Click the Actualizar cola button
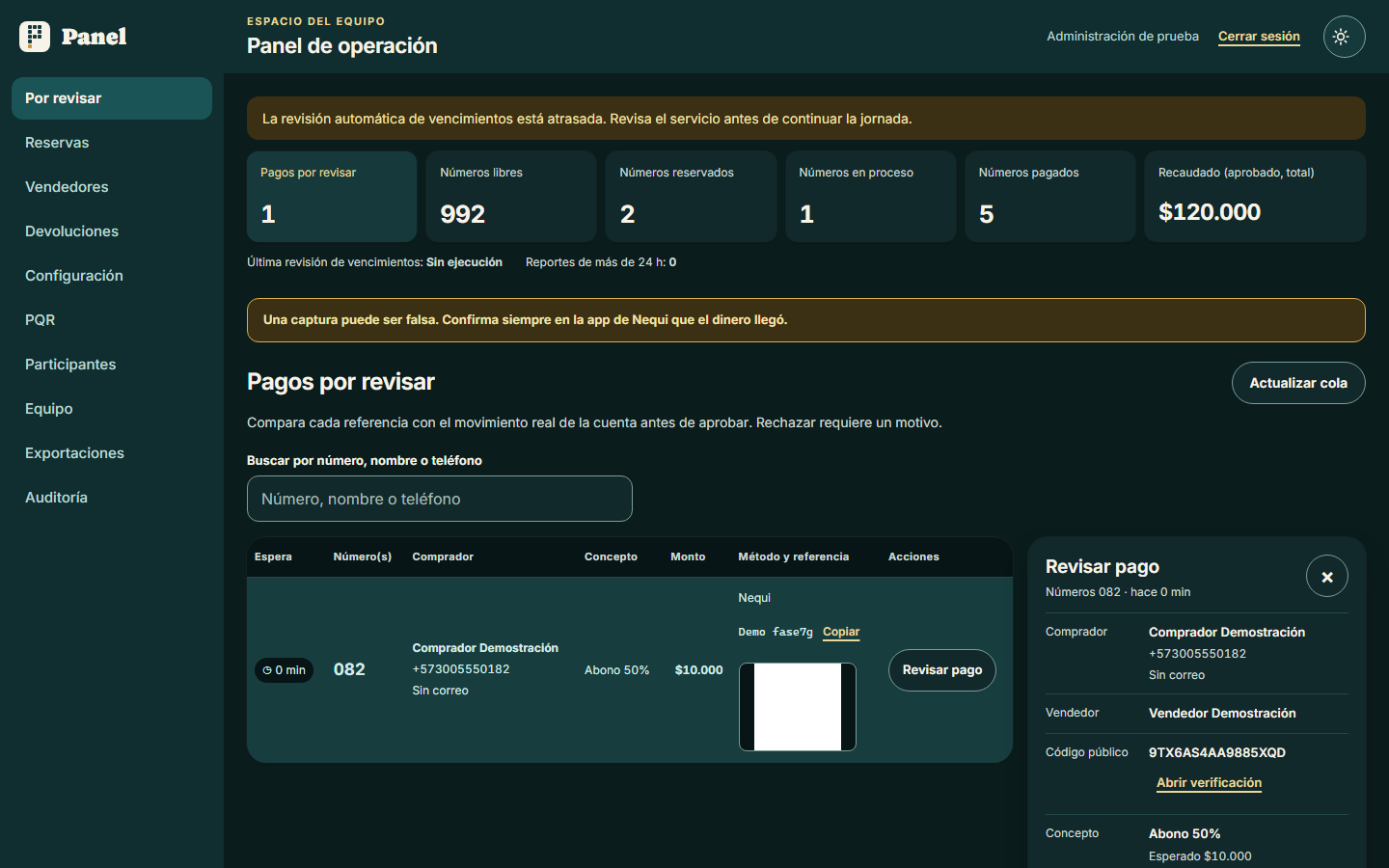1389x868 pixels. click(1298, 383)
